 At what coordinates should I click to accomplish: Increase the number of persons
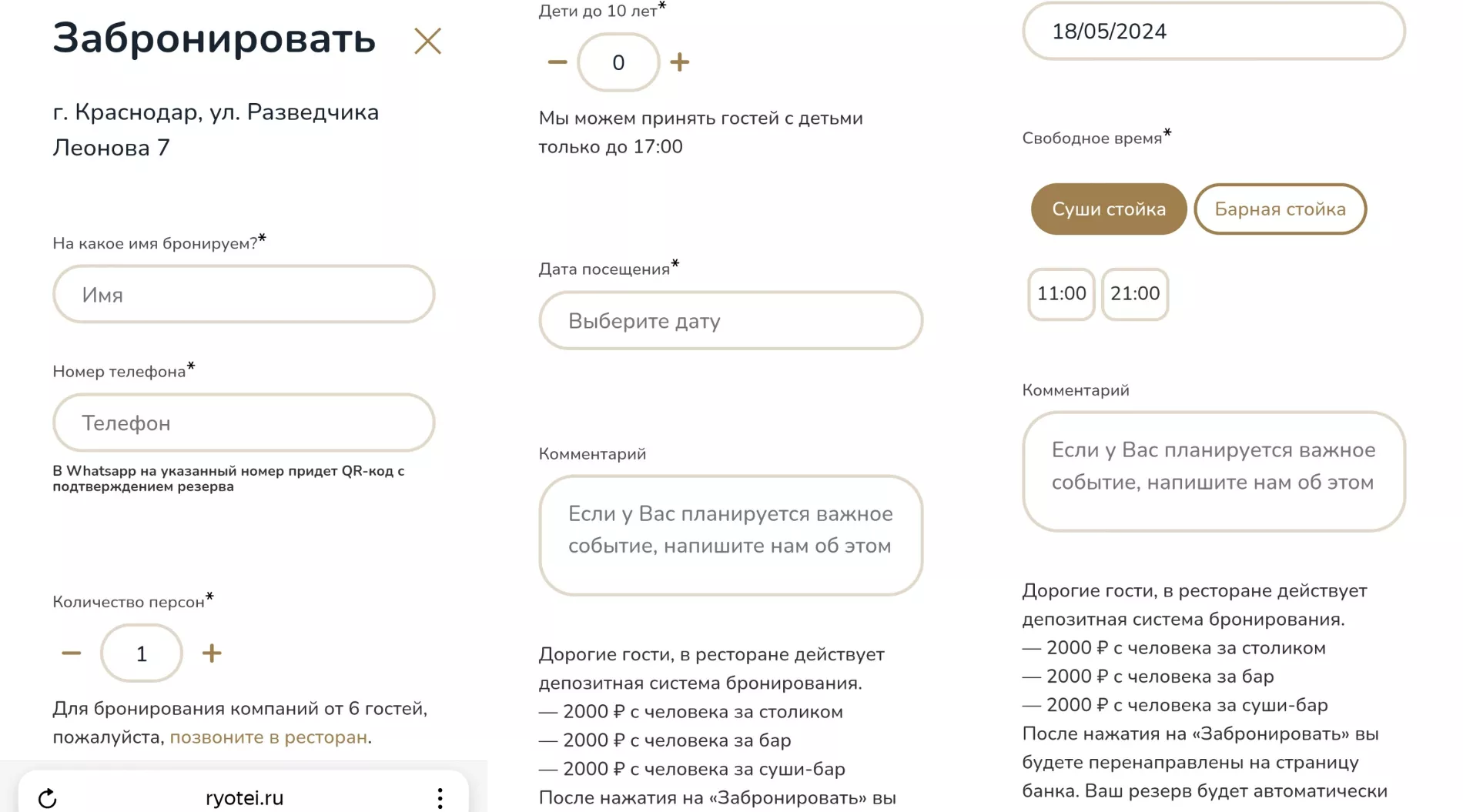click(x=212, y=653)
